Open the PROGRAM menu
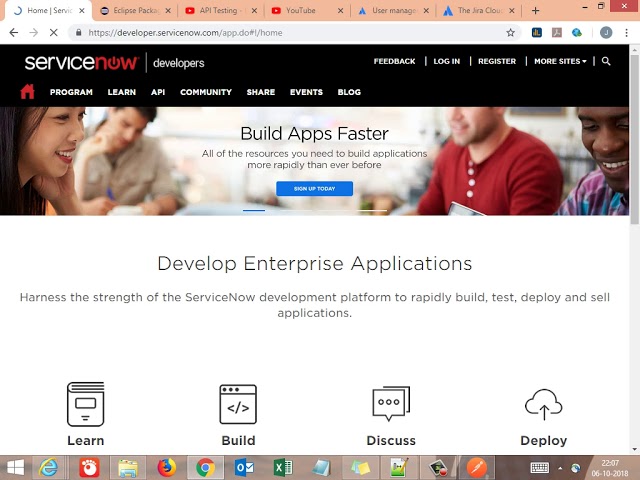Viewport: 640px width, 480px height. click(71, 92)
